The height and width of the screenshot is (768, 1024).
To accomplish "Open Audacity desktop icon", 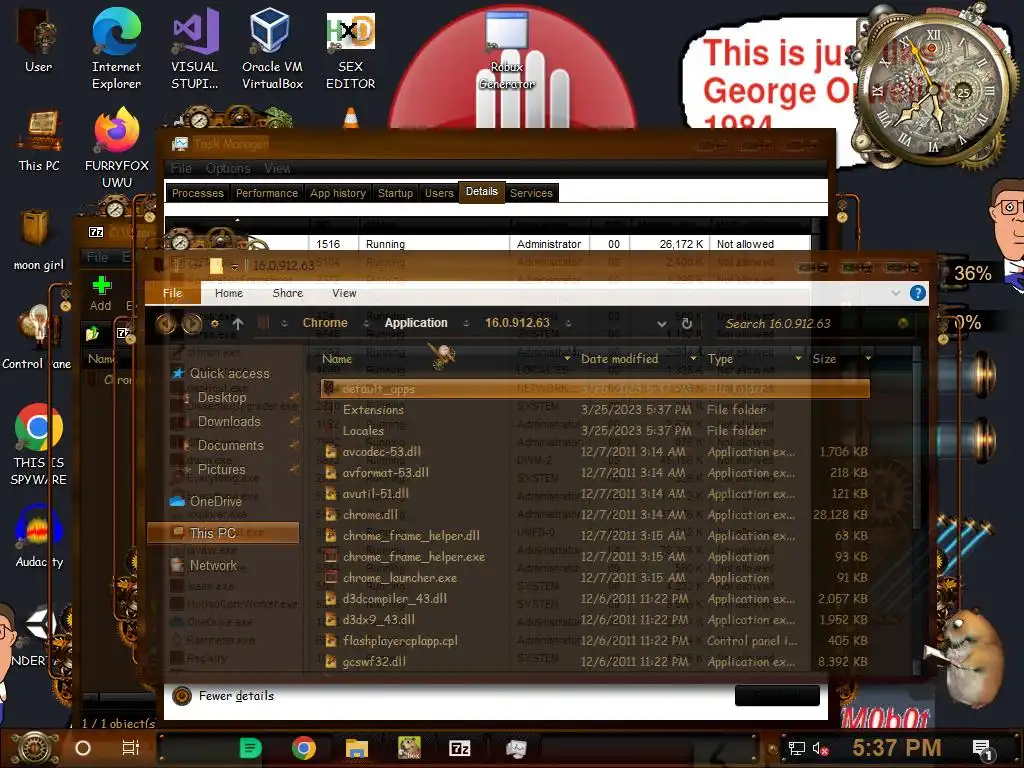I will click(39, 537).
